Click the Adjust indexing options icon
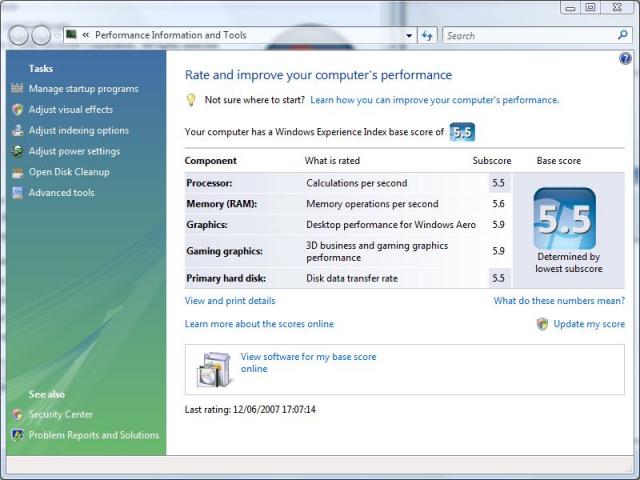 point(17,130)
